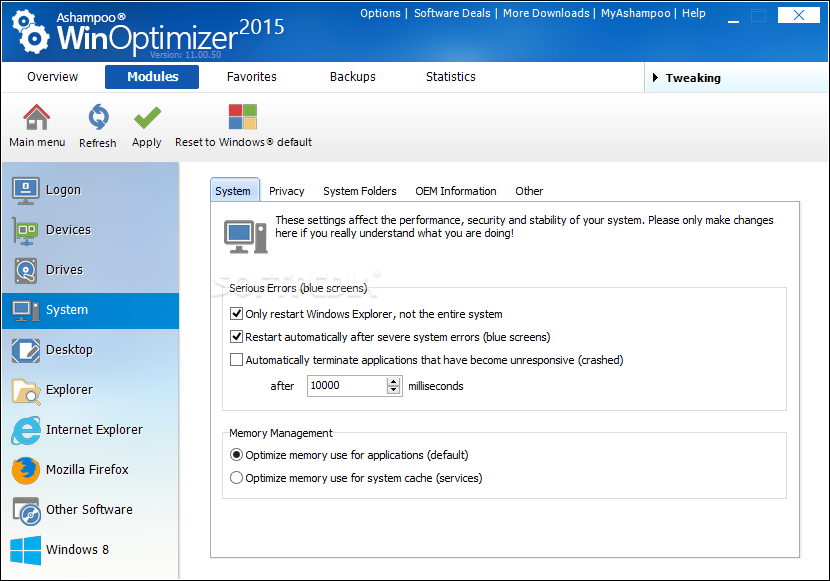Click the Main menu house icon
This screenshot has height=581, width=830.
tap(37, 117)
